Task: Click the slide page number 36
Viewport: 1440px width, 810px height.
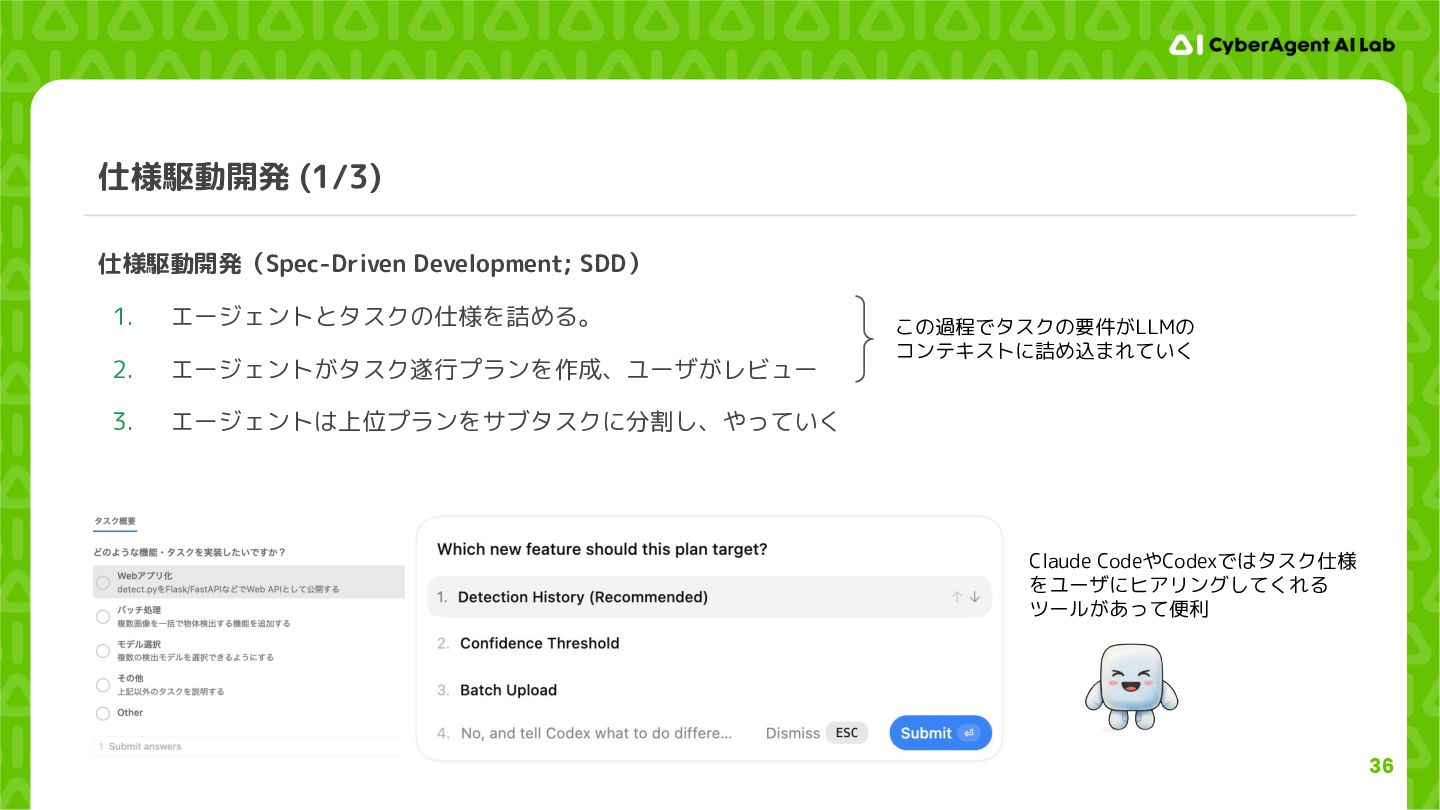Action: click(x=1381, y=767)
